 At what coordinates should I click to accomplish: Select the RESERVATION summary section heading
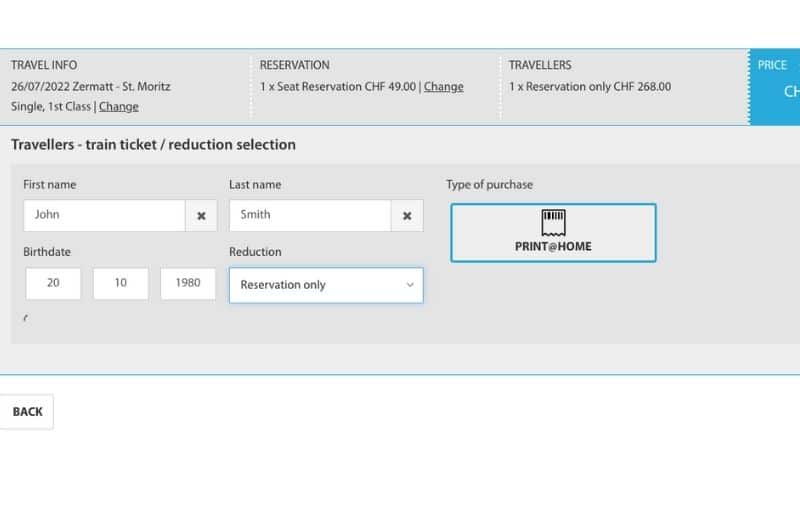click(x=294, y=65)
